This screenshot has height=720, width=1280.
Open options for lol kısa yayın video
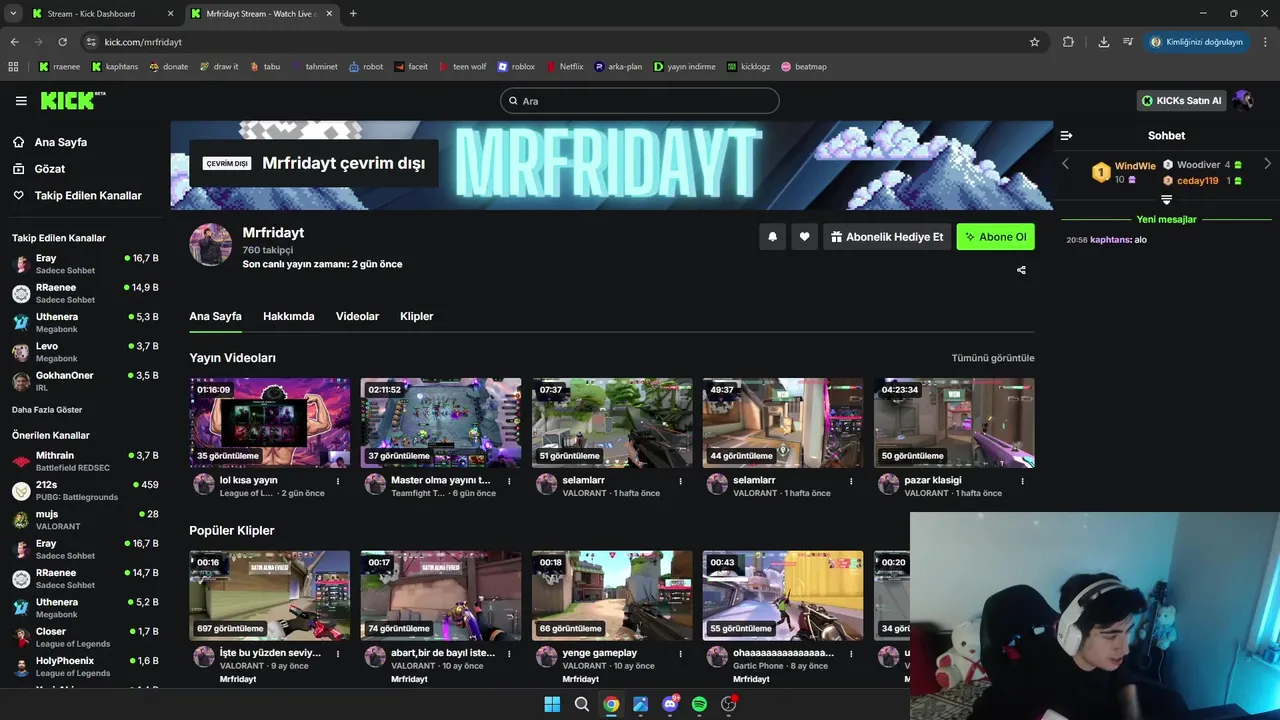tap(338, 481)
